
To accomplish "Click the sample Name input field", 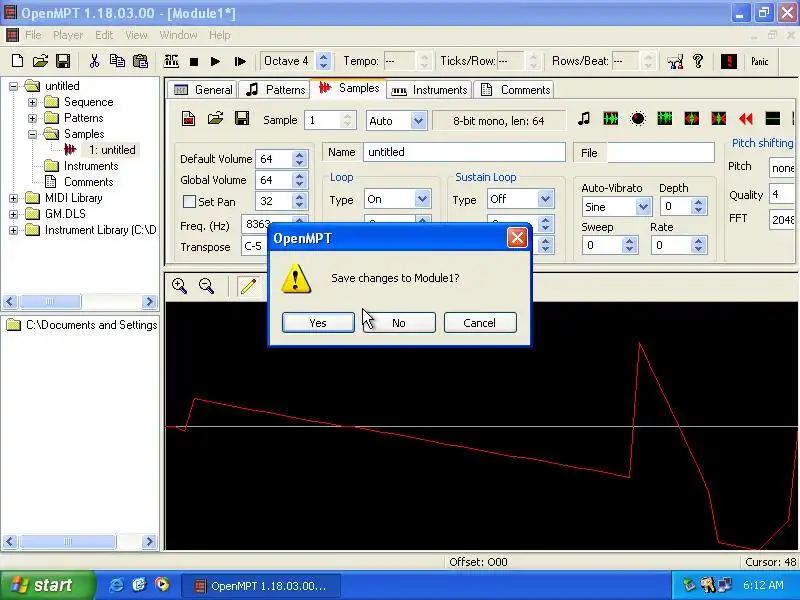I will [x=464, y=152].
